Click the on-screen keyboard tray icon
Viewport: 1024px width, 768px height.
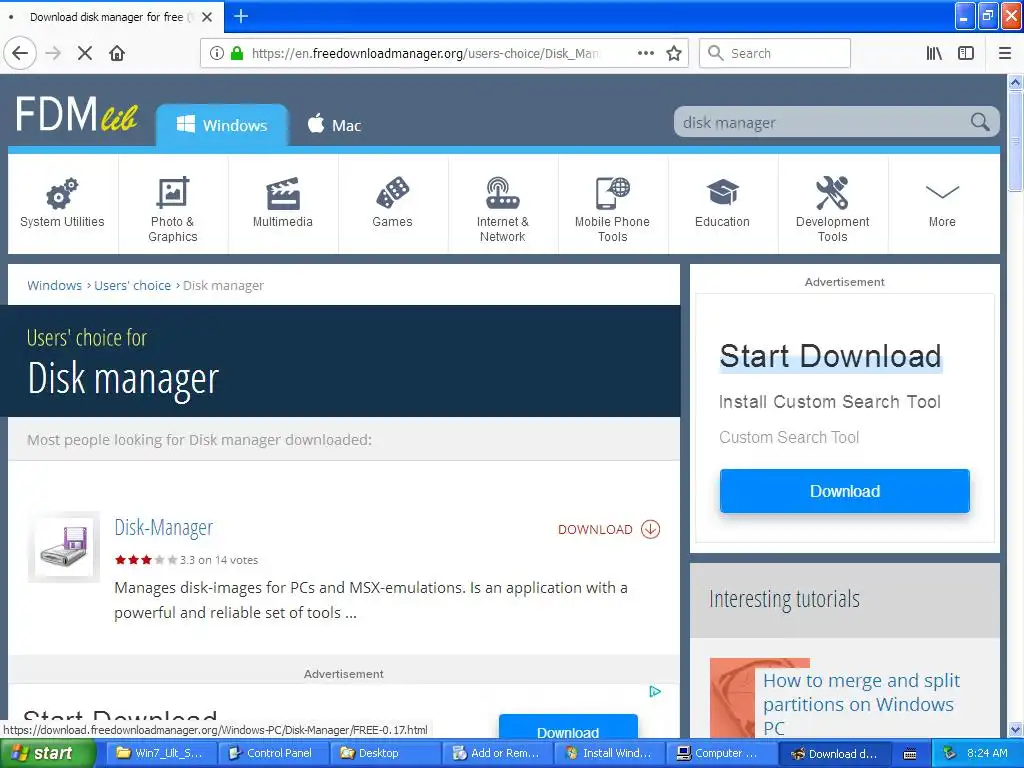910,754
